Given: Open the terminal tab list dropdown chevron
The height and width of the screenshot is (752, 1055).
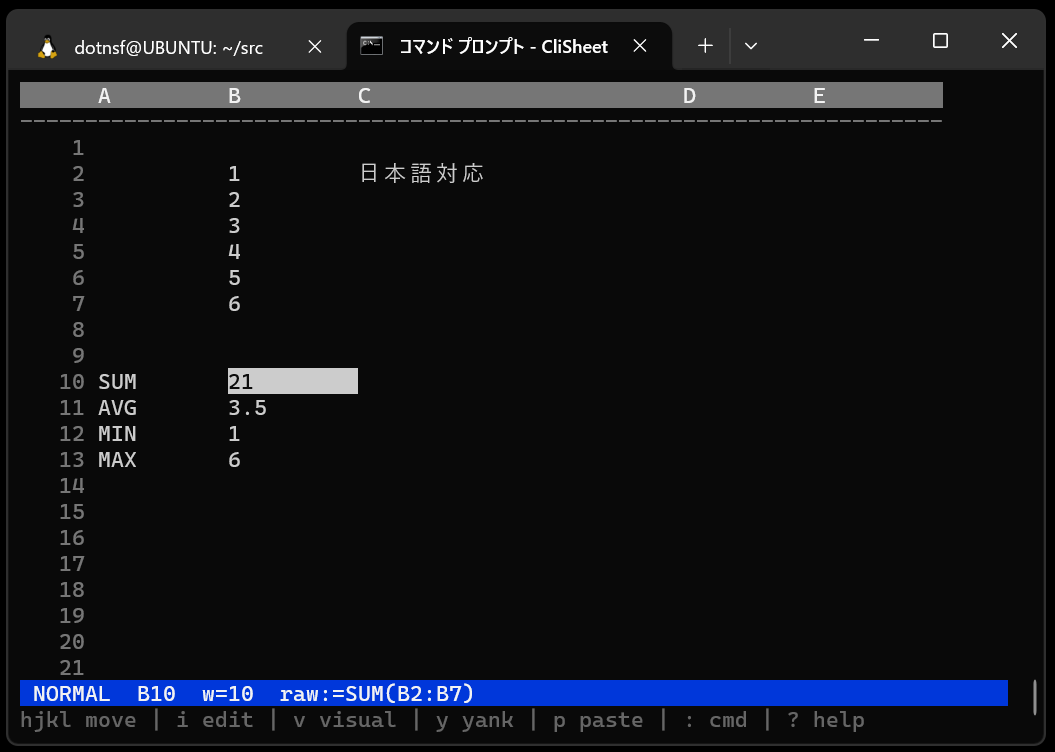Looking at the screenshot, I should (x=752, y=45).
